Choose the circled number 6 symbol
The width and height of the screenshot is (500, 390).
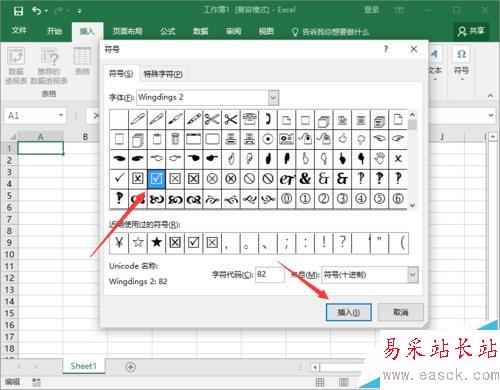tap(398, 199)
